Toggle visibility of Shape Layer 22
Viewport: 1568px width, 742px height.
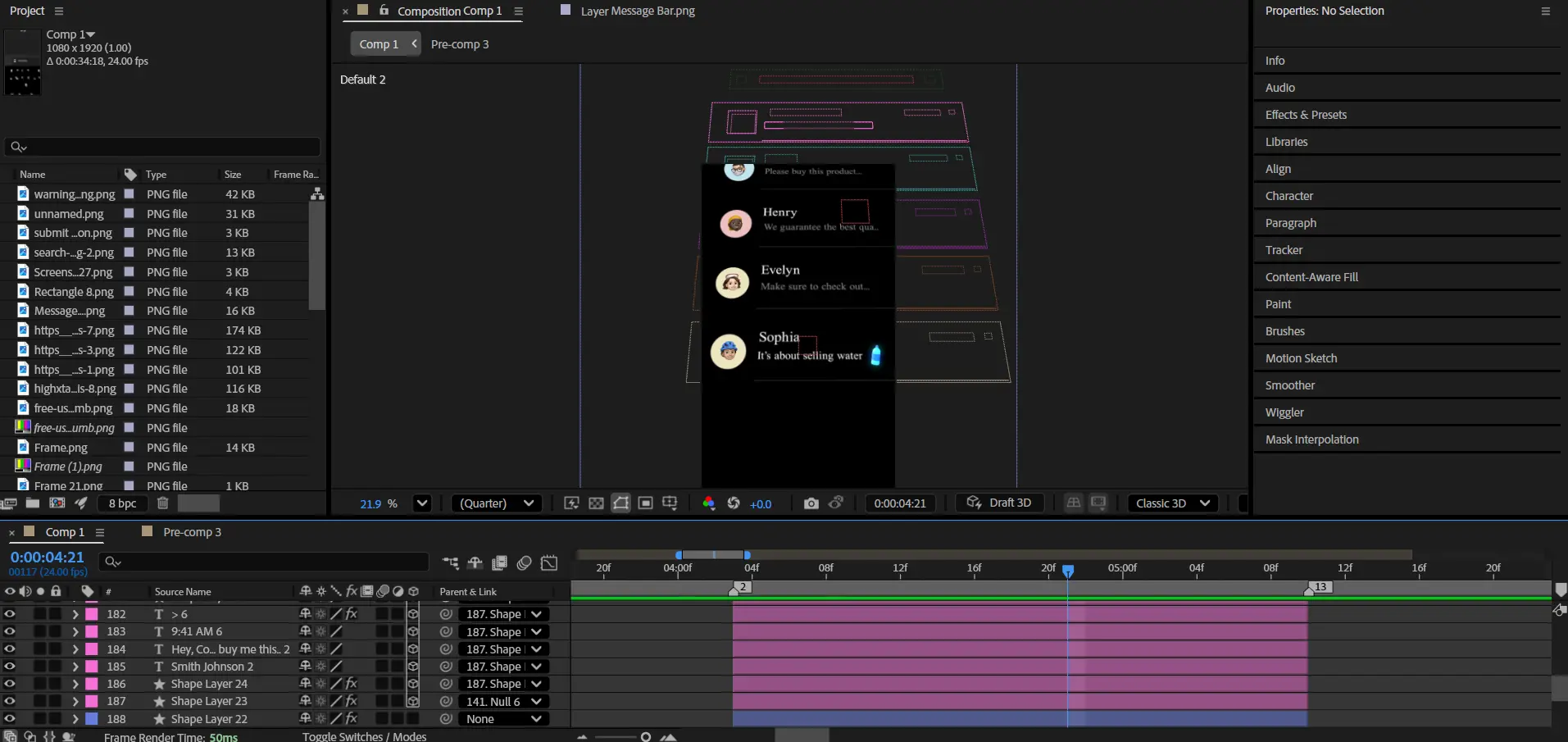10,719
